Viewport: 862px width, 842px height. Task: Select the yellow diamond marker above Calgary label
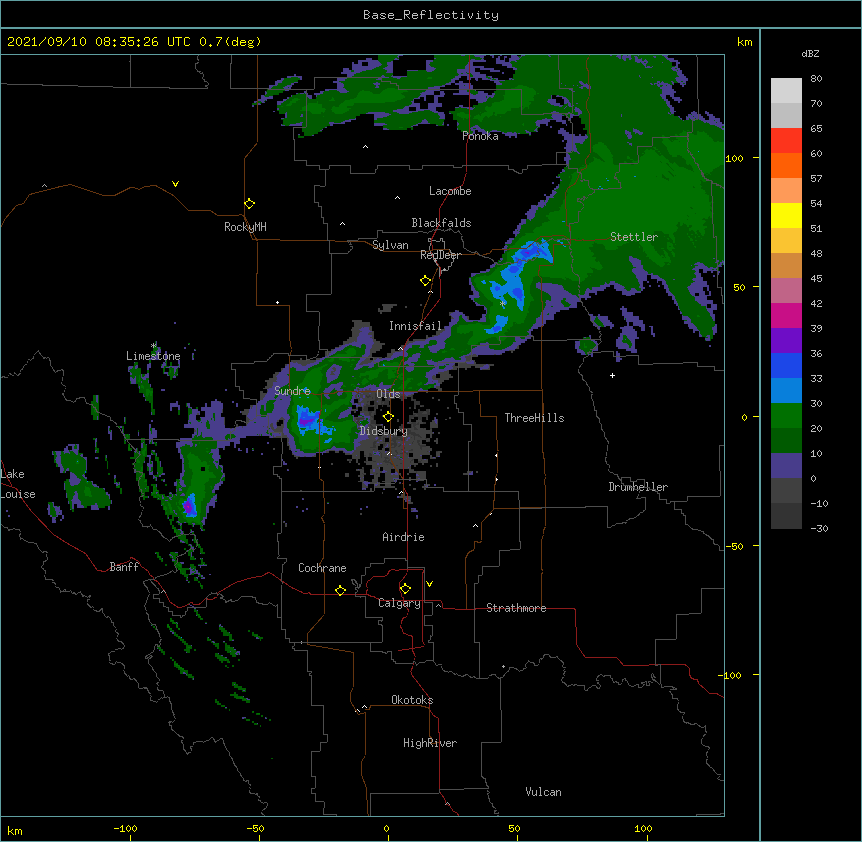coord(405,589)
